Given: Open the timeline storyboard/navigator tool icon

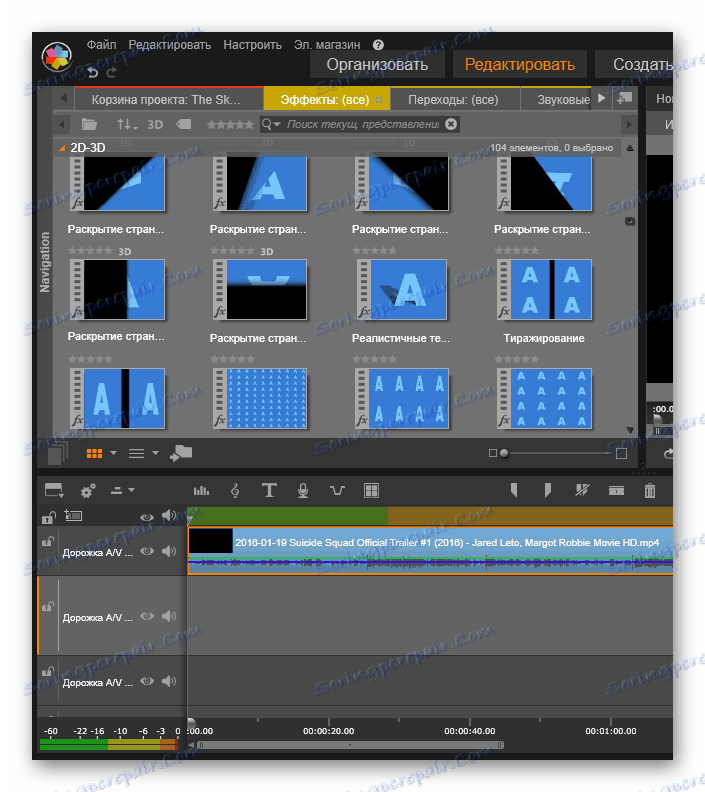Looking at the screenshot, I should 54,490.
